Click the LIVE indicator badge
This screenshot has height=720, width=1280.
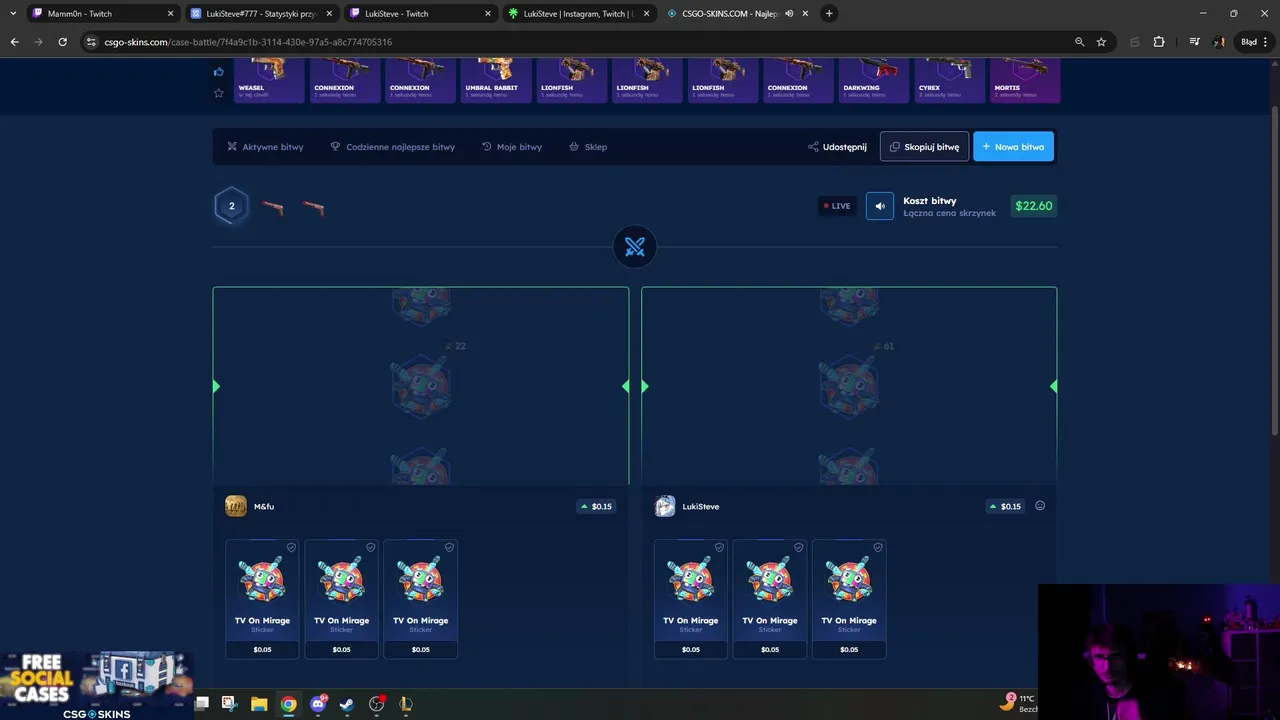pyautogui.click(x=837, y=206)
